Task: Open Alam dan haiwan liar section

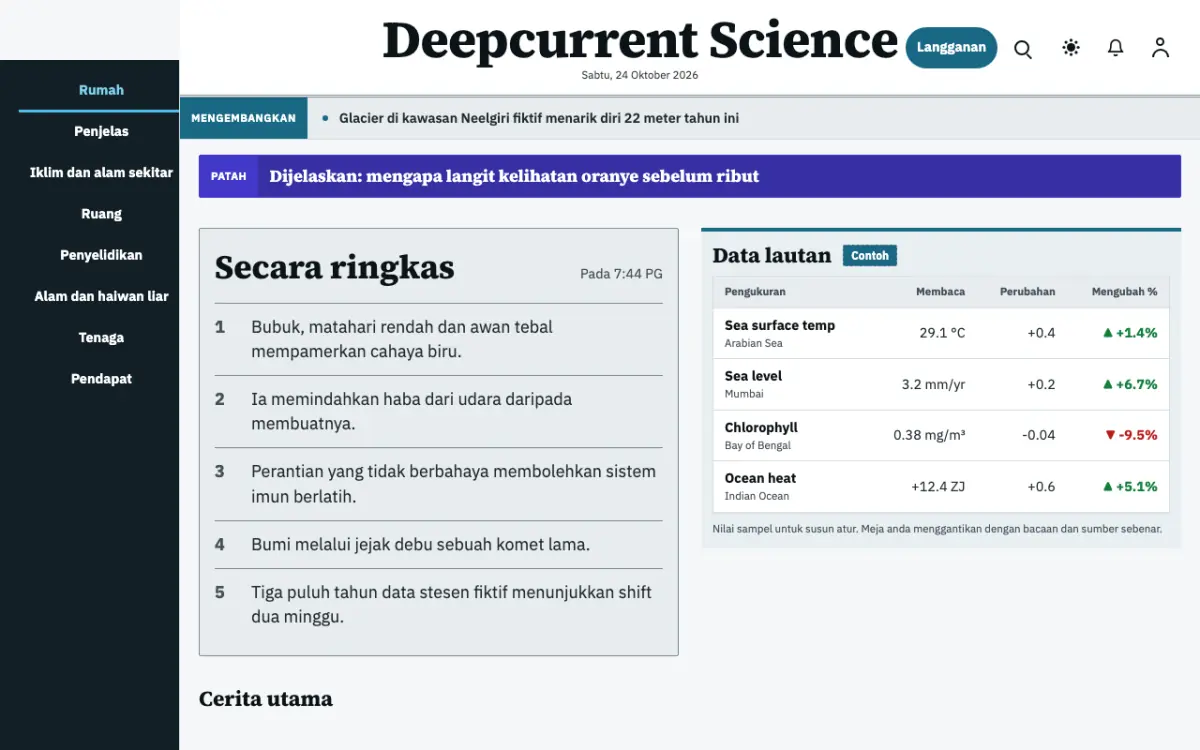Action: point(101,296)
